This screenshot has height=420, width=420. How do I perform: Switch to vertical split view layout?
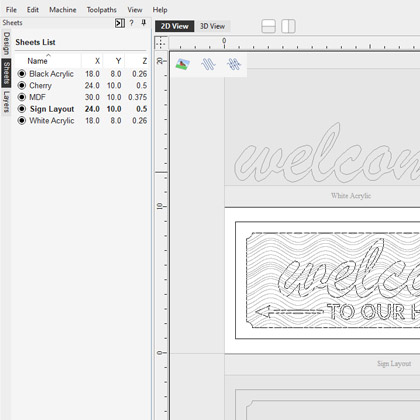[x=288, y=26]
